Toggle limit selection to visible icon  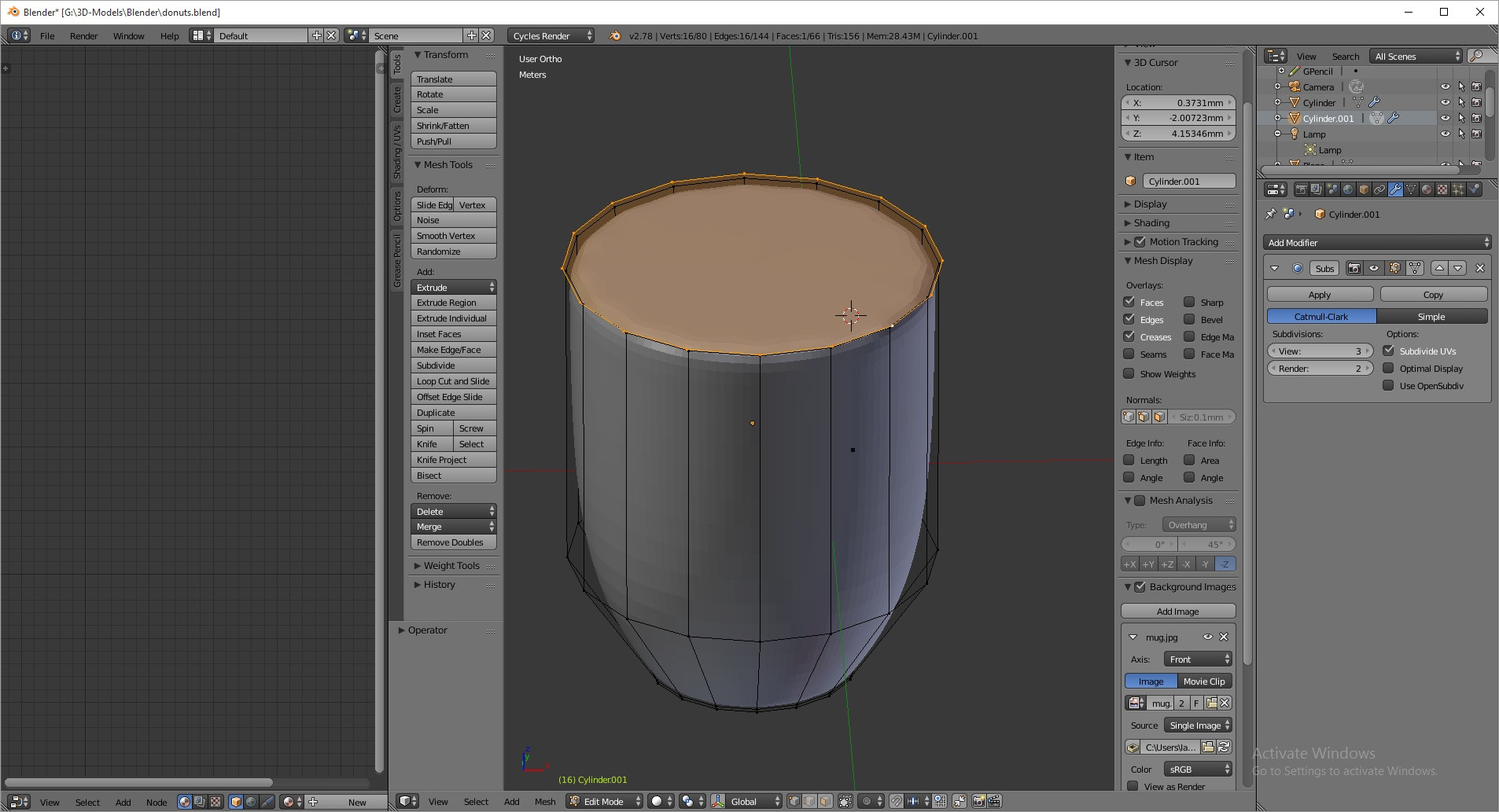(x=845, y=801)
